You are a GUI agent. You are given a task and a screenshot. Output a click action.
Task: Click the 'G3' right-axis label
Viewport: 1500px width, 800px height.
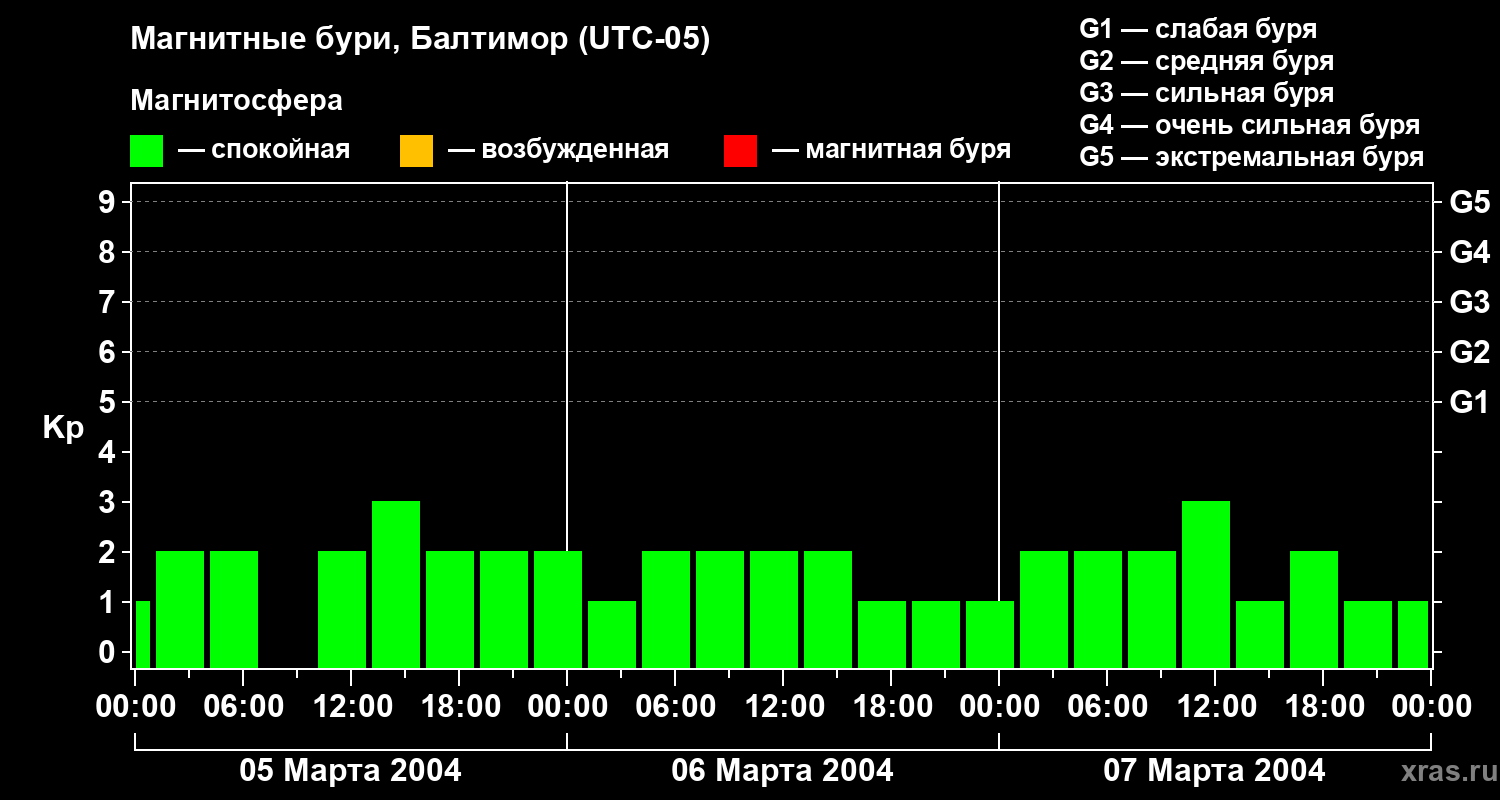click(1469, 302)
